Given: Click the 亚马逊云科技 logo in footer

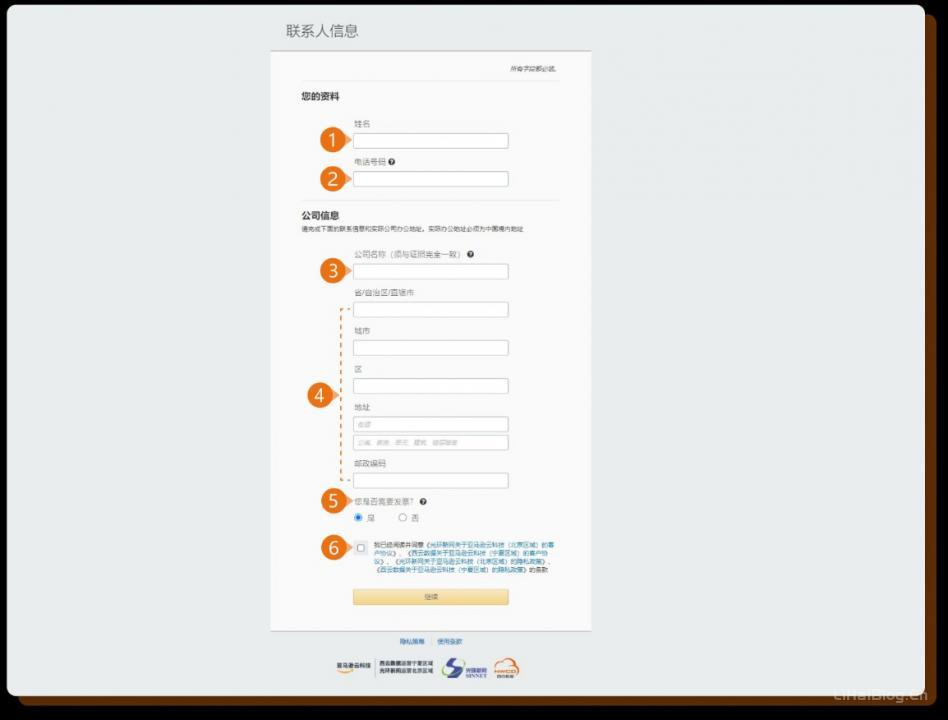Looking at the screenshot, I should 354,667.
